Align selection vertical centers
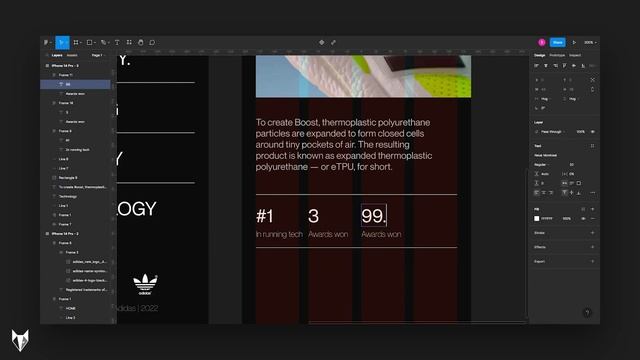Image resolution: width=640 pixels, height=360 pixels. click(x=574, y=66)
